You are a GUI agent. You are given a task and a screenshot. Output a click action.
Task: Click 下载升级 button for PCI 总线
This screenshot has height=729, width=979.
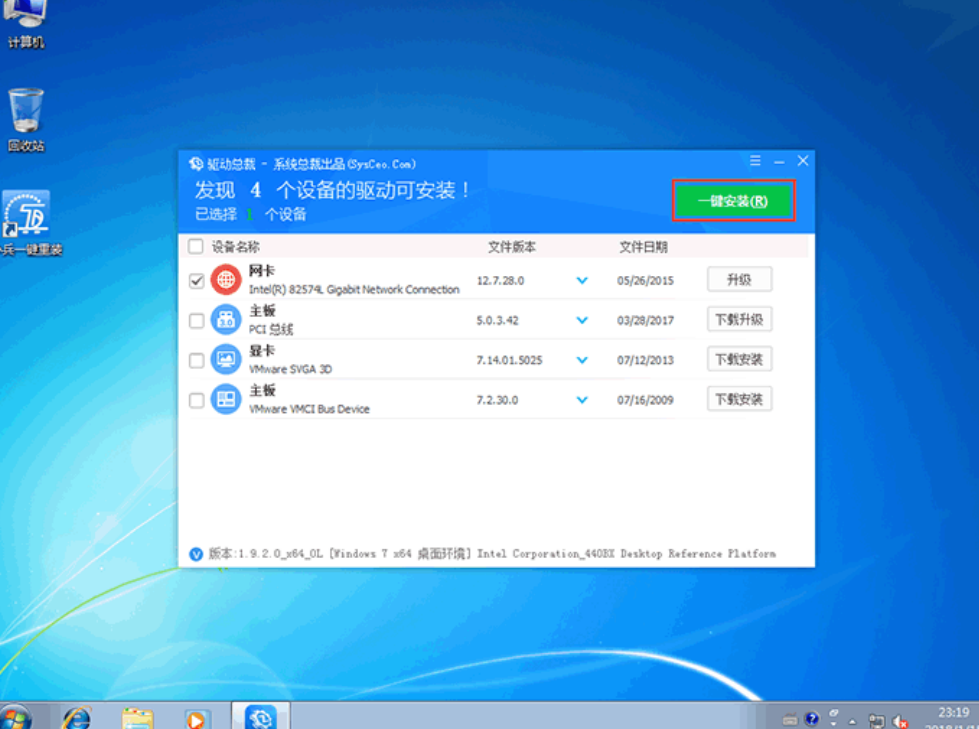point(739,320)
